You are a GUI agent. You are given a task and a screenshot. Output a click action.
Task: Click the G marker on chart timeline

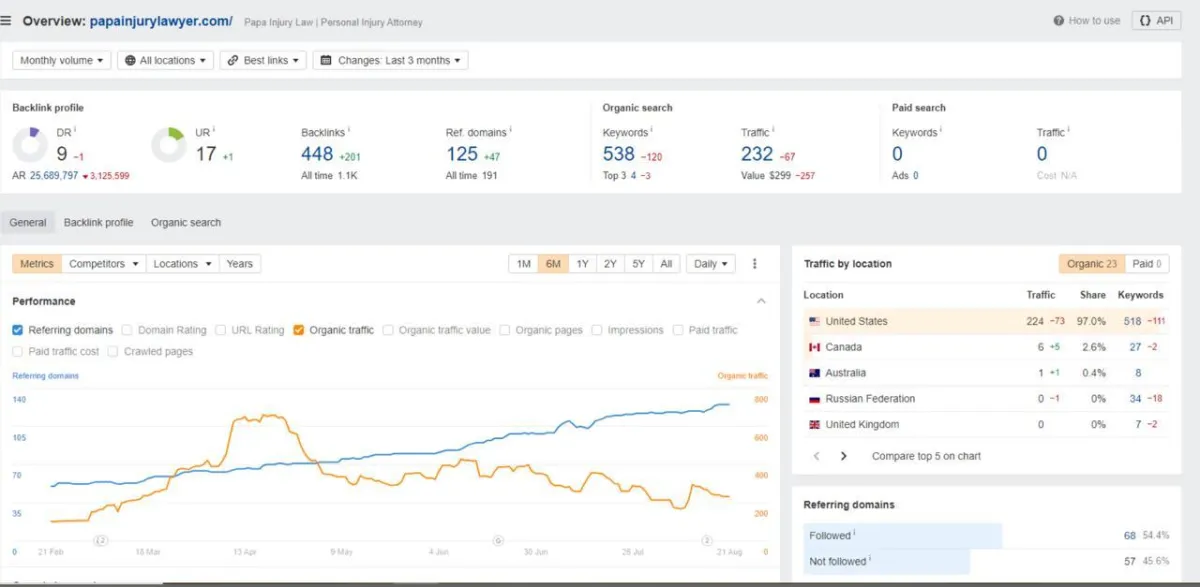click(498, 541)
